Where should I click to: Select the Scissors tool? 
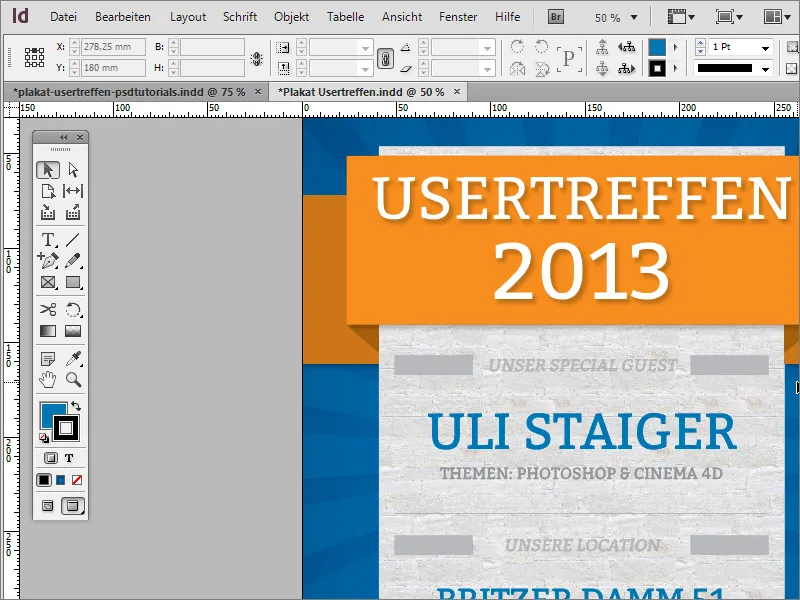click(48, 309)
